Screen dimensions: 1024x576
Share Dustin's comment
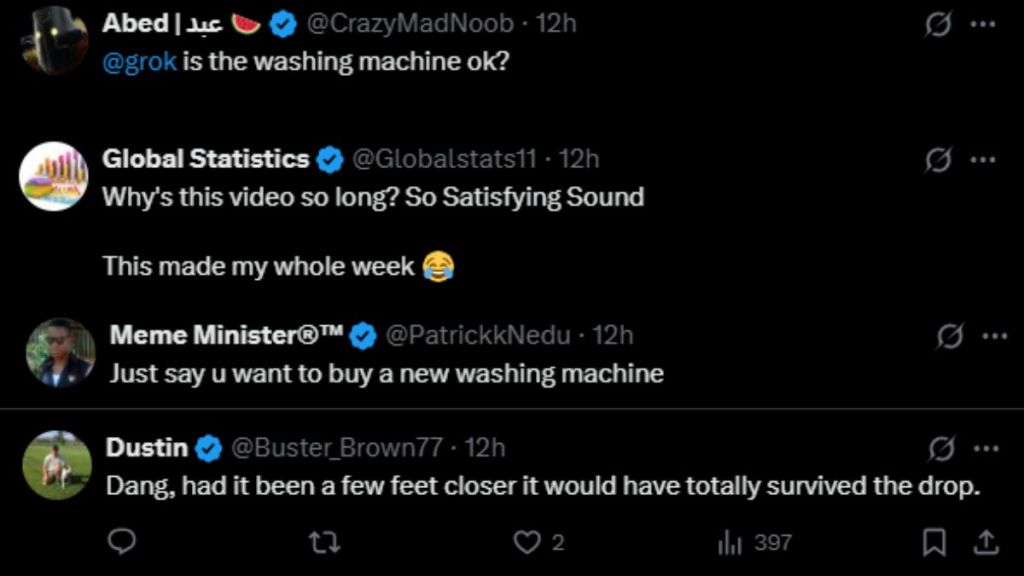pos(986,542)
